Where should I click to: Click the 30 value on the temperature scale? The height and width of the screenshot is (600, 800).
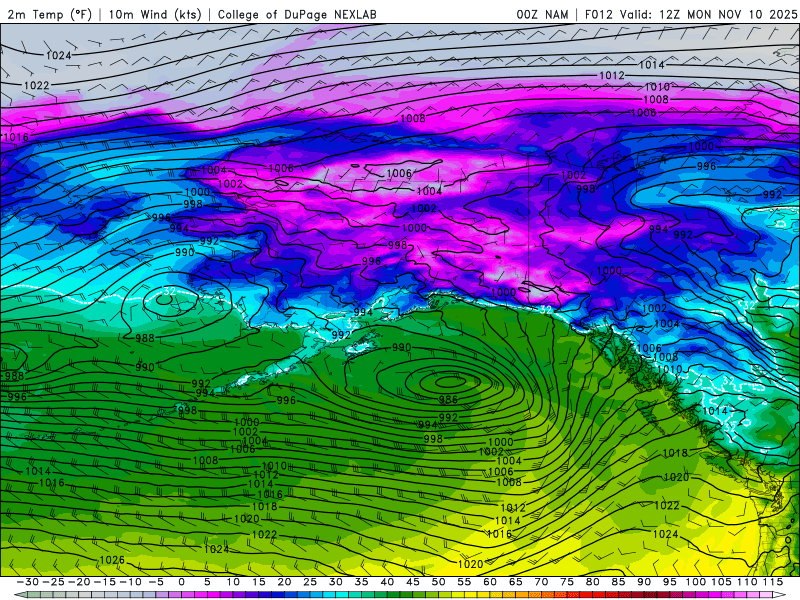[x=335, y=582]
